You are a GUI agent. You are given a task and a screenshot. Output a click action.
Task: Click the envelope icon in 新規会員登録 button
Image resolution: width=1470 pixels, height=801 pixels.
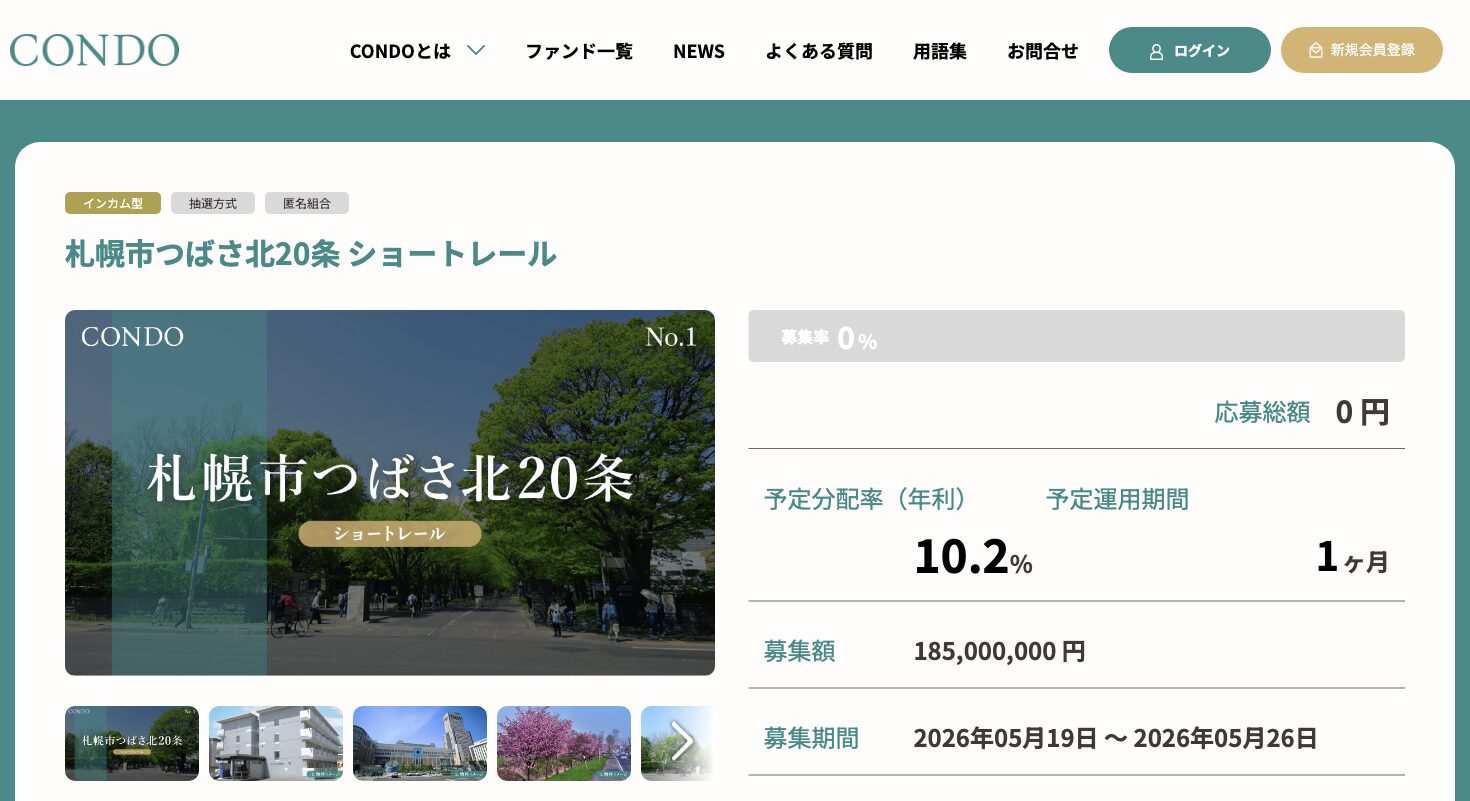[1316, 50]
